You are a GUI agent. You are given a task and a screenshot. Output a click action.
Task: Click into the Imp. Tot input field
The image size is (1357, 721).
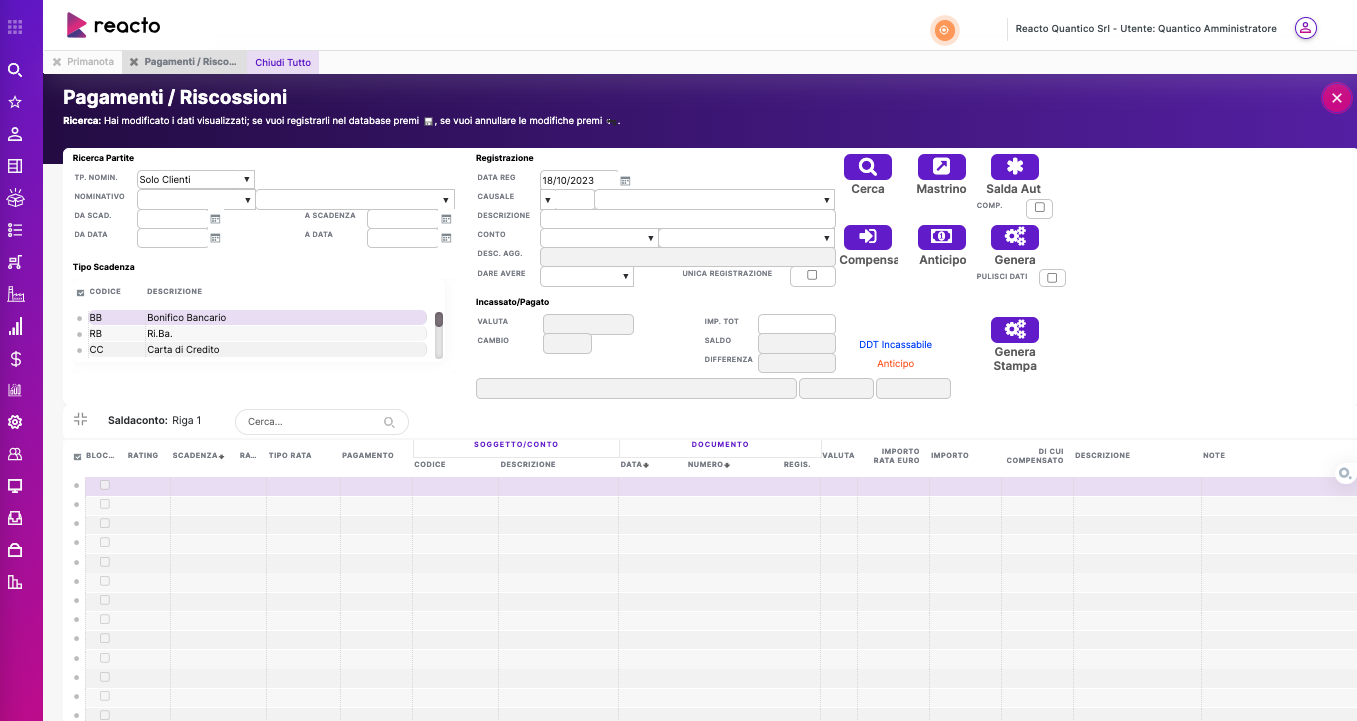click(x=796, y=323)
